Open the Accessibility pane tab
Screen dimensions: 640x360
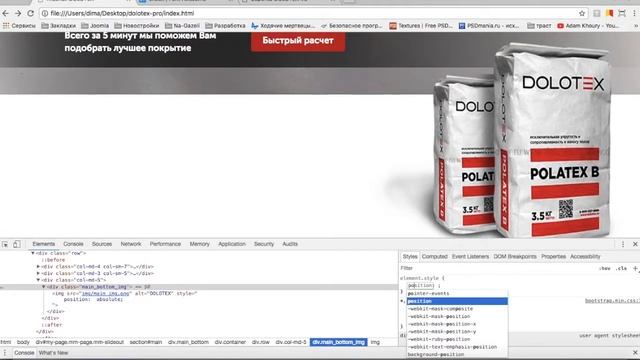coord(585,256)
